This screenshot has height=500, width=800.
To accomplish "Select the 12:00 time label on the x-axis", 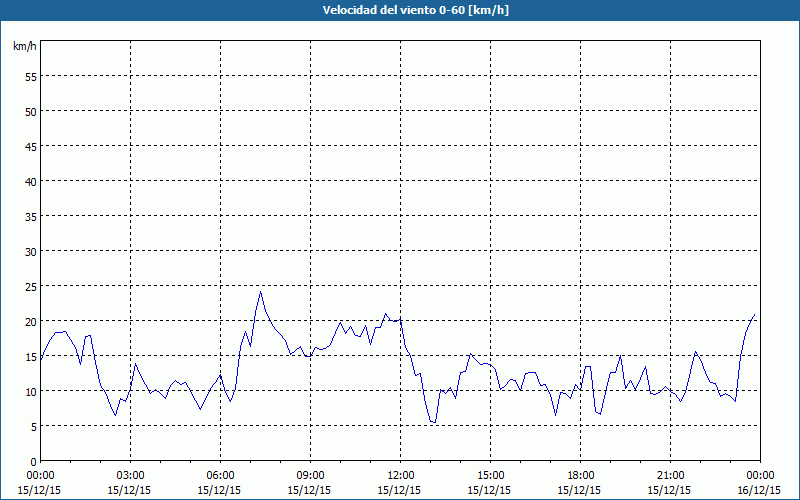I will tap(400, 475).
